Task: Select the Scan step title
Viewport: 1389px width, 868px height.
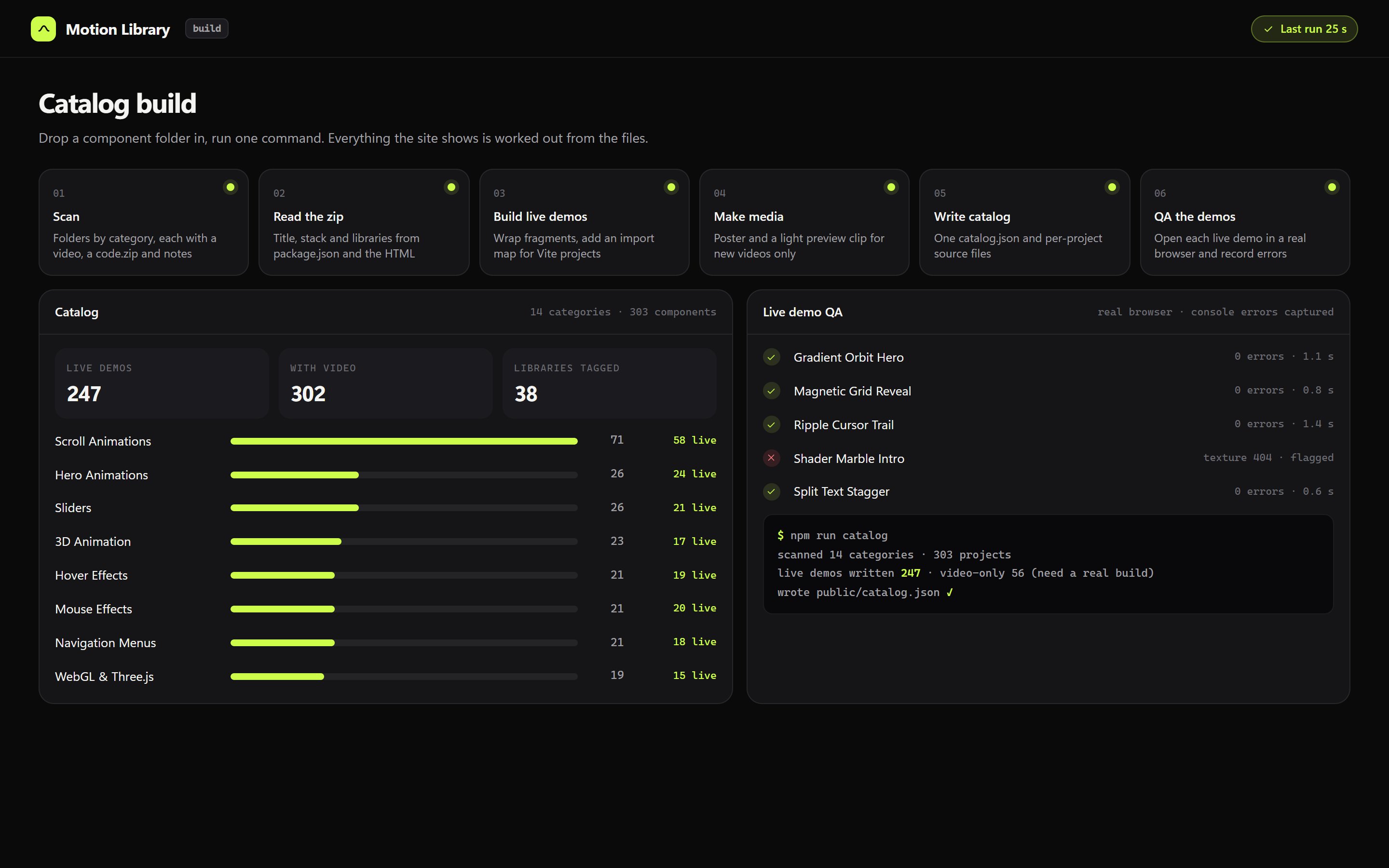Action: click(66, 217)
